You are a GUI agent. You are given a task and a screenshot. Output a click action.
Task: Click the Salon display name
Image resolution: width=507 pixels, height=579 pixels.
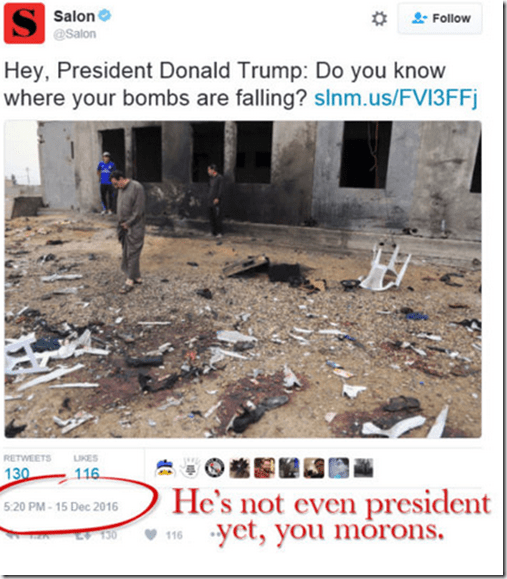pyautogui.click(x=74, y=16)
